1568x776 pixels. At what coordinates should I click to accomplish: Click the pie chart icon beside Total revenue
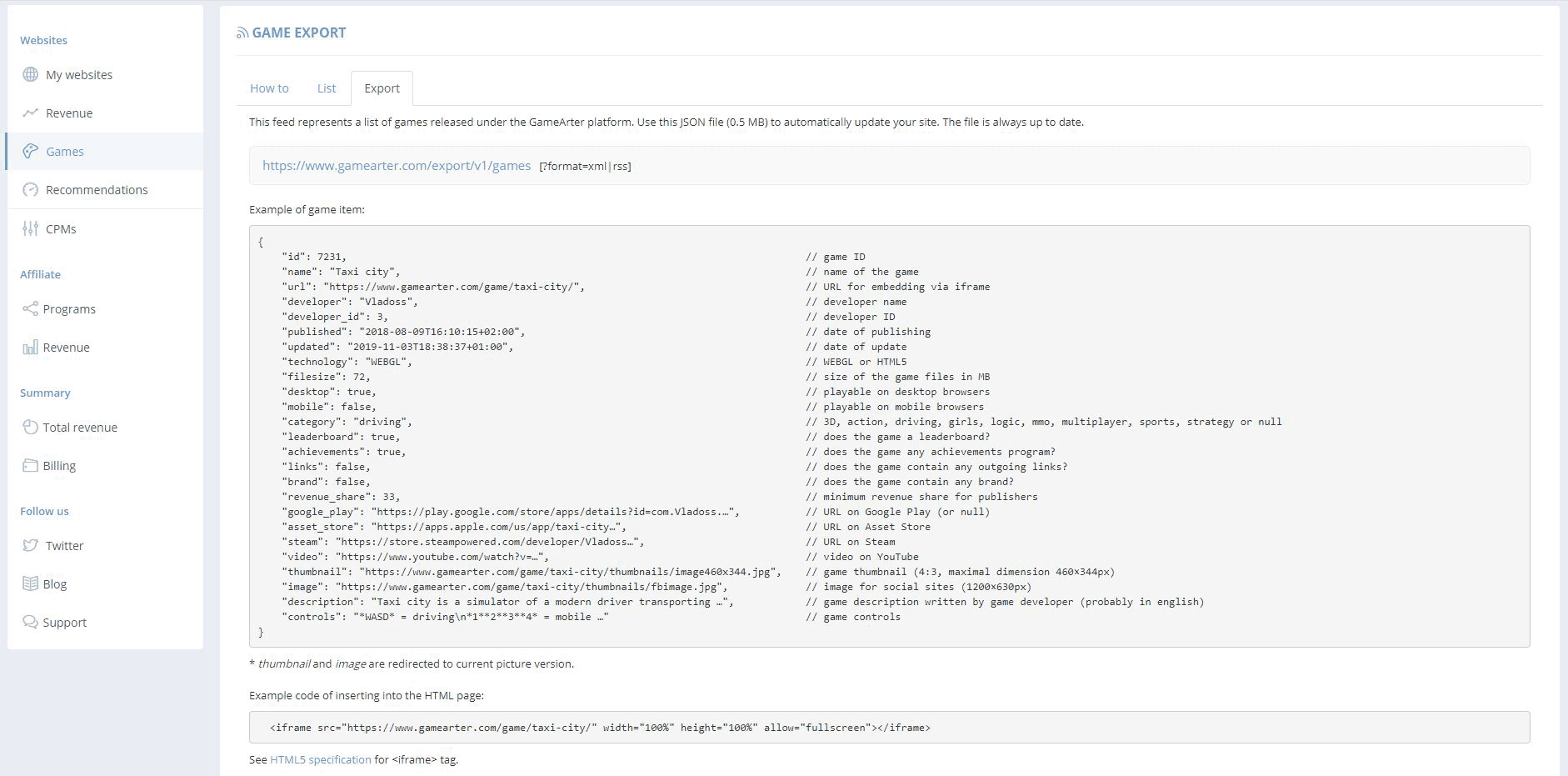point(30,427)
